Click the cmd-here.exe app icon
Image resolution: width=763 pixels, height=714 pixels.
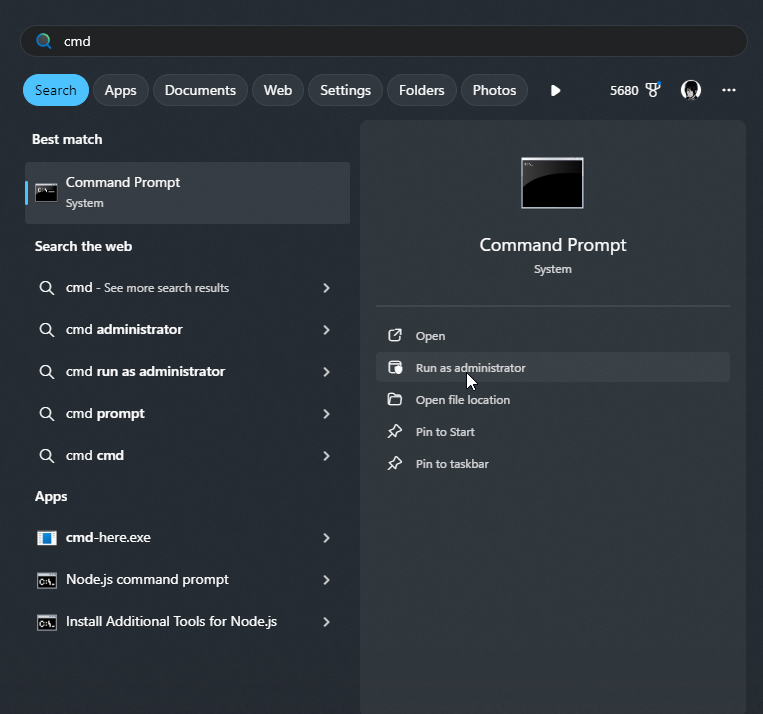pos(47,538)
